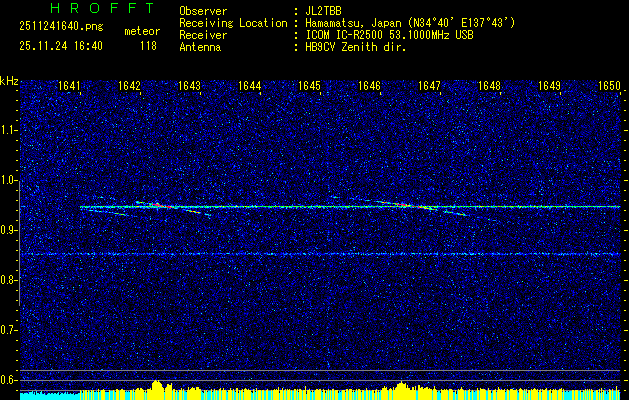Click the kHz axis unit label
Viewport: 629px width, 400px height.
coord(9,80)
